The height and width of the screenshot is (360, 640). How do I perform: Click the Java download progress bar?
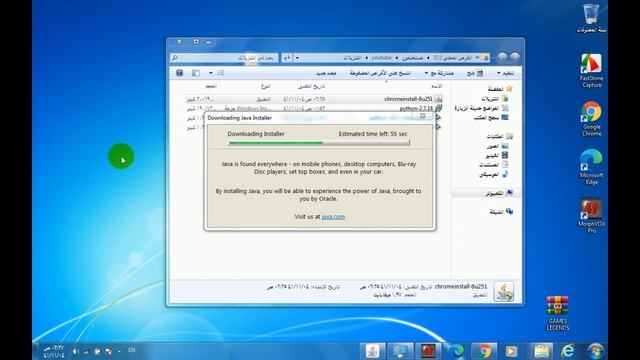coord(319,143)
